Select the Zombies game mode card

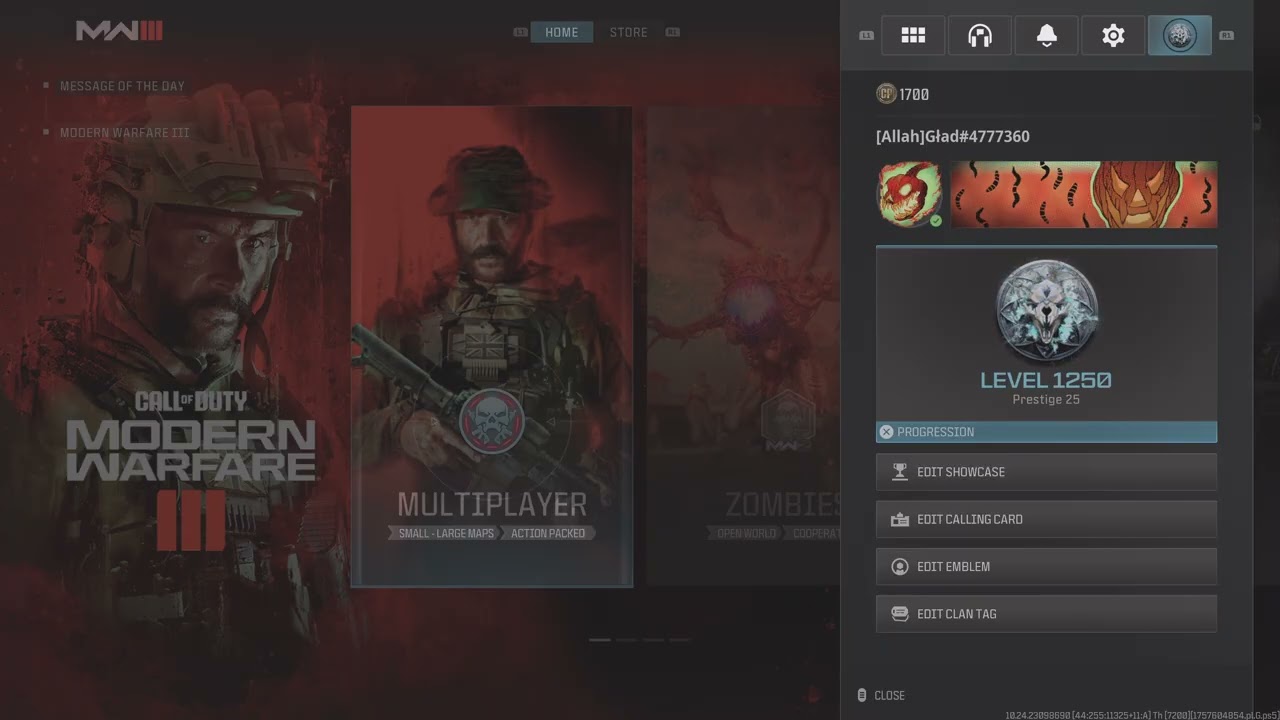click(743, 346)
